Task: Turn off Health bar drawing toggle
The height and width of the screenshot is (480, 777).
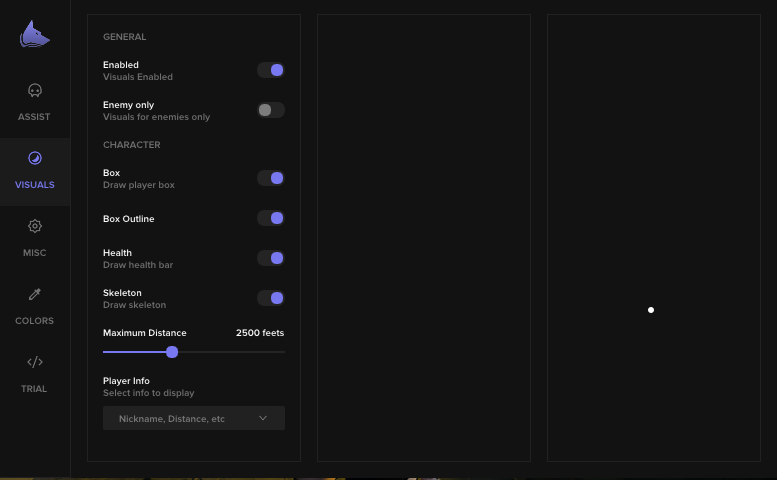Action: coord(271,258)
